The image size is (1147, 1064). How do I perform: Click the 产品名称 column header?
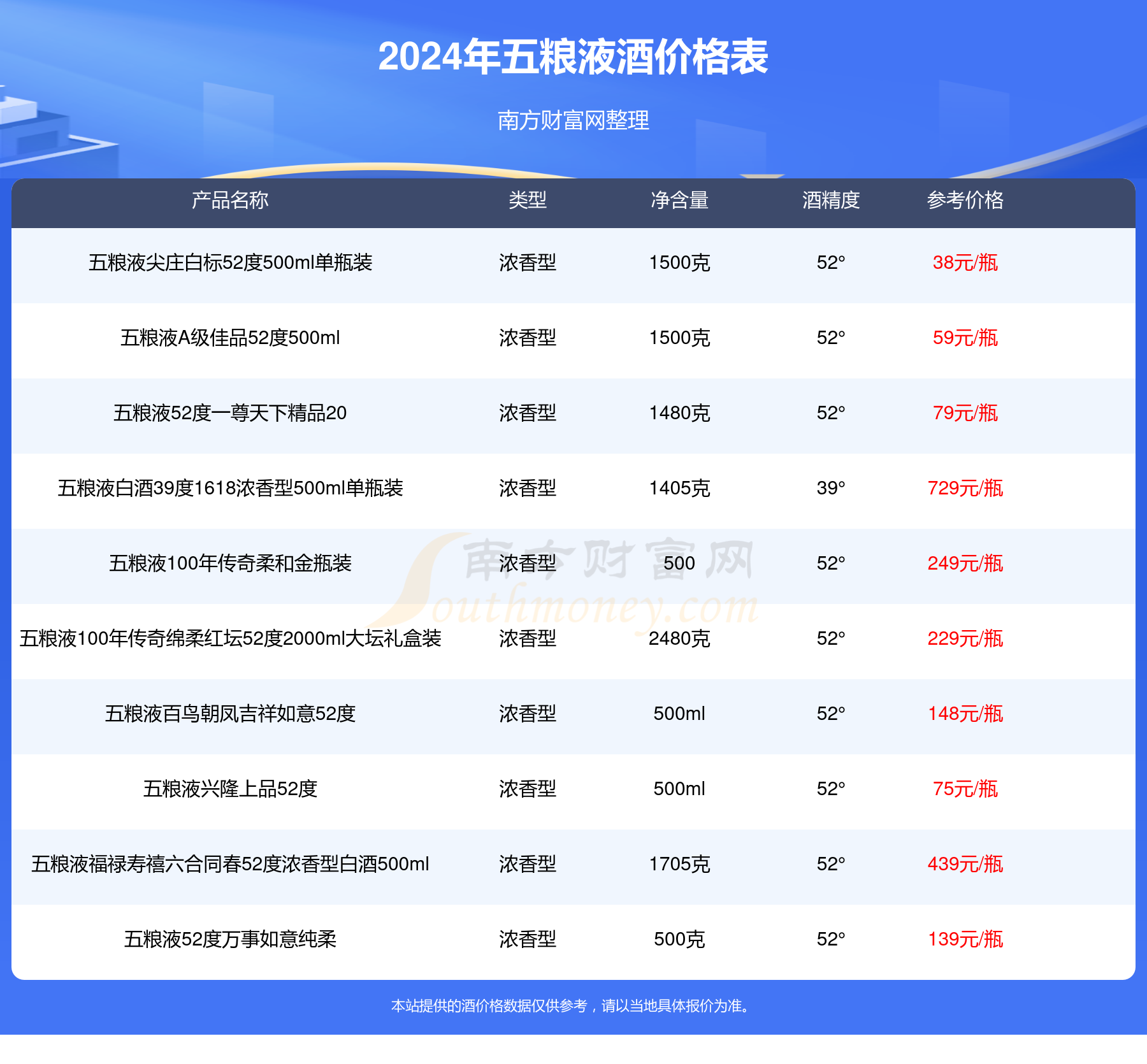(x=230, y=200)
